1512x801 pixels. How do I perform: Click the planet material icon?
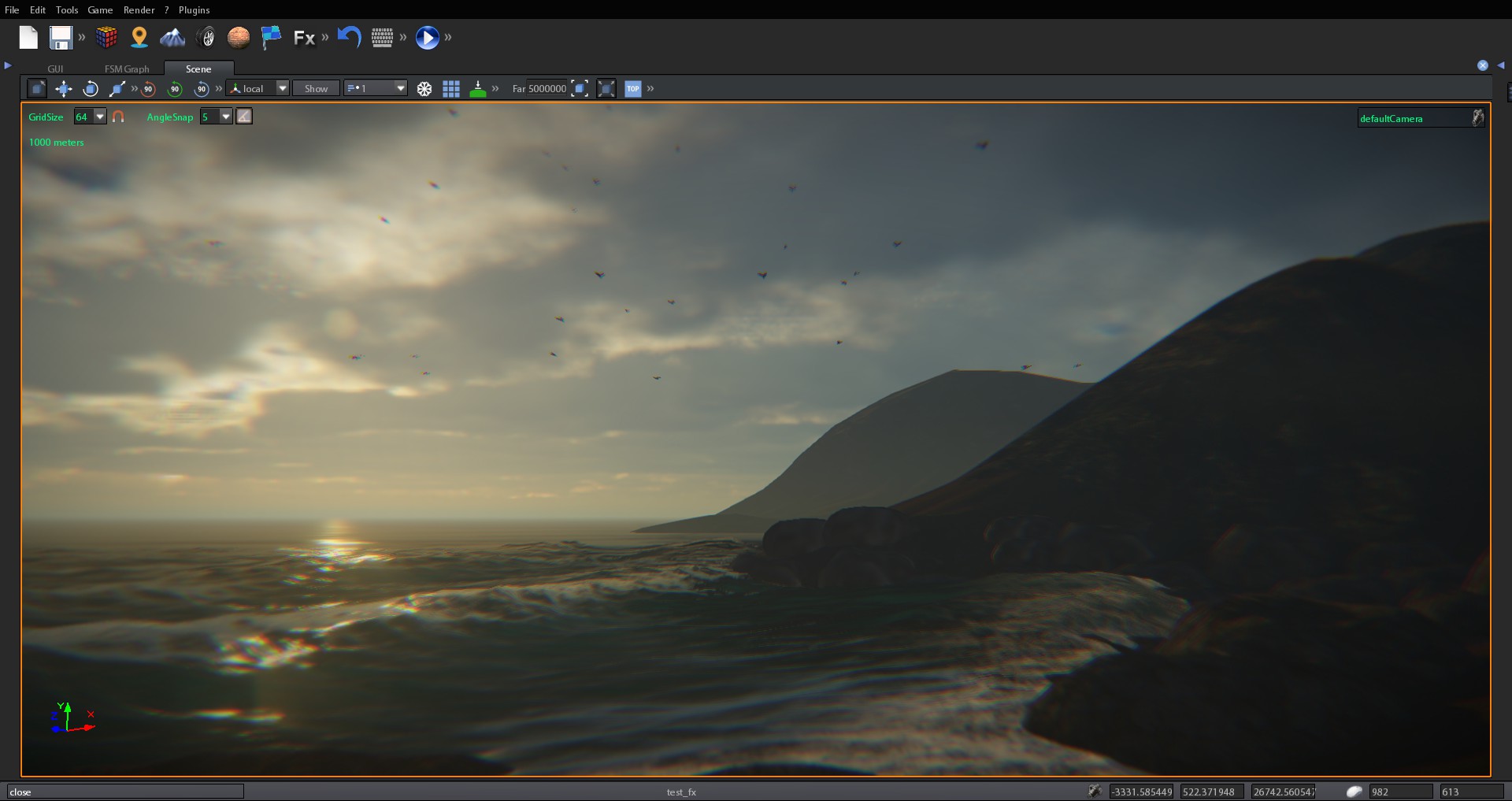coord(239,37)
